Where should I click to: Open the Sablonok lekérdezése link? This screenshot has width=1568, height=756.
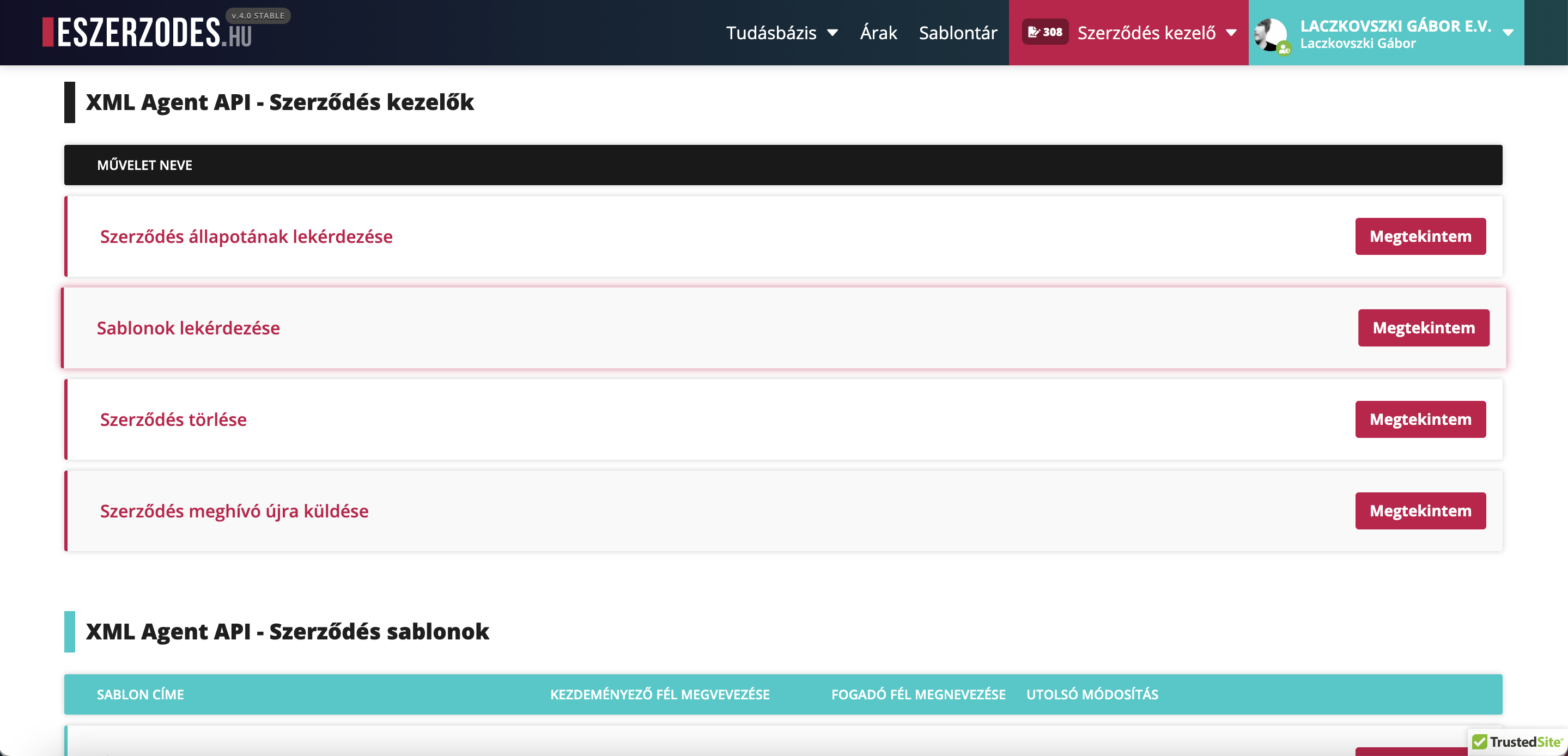[188, 328]
